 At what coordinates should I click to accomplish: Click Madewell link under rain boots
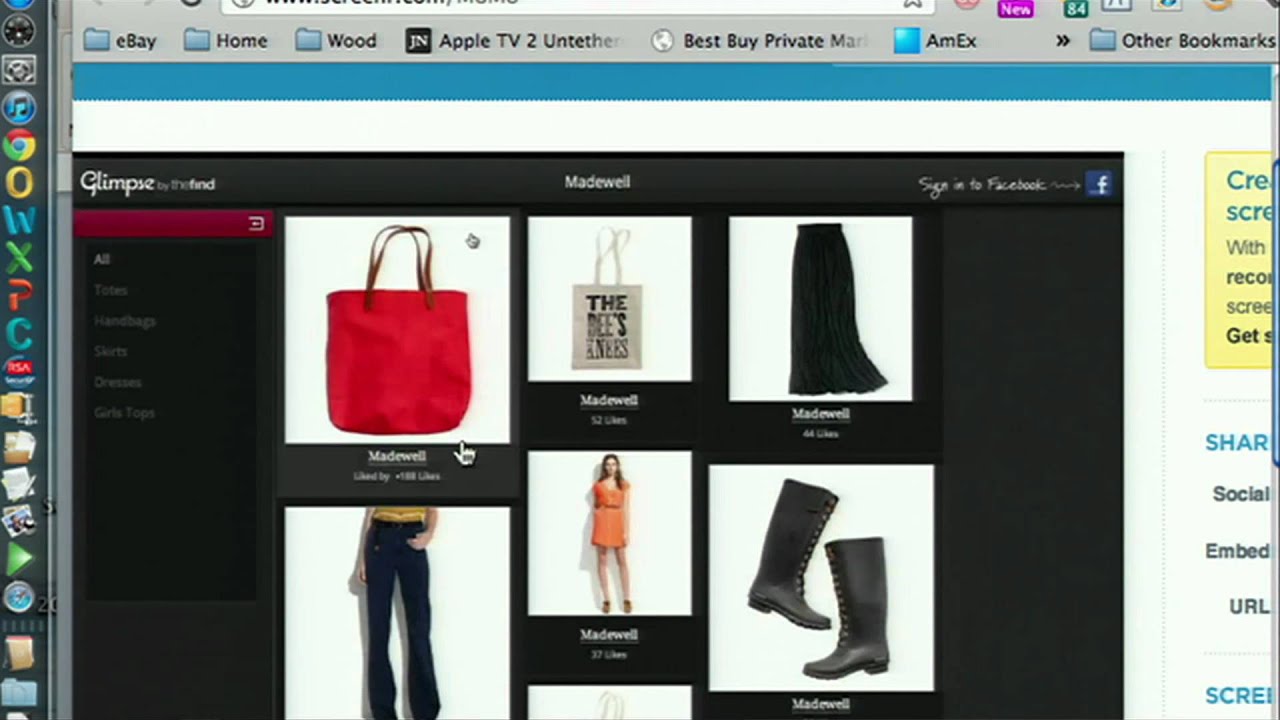click(x=821, y=704)
